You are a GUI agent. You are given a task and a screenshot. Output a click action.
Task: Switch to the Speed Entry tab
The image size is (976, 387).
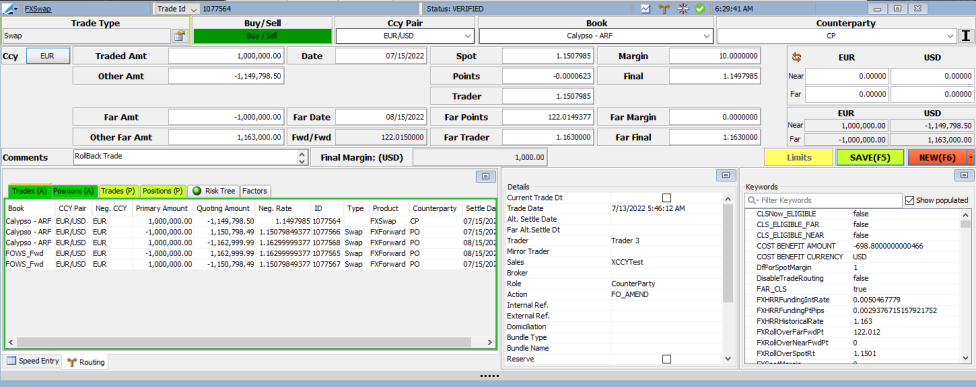(32, 361)
